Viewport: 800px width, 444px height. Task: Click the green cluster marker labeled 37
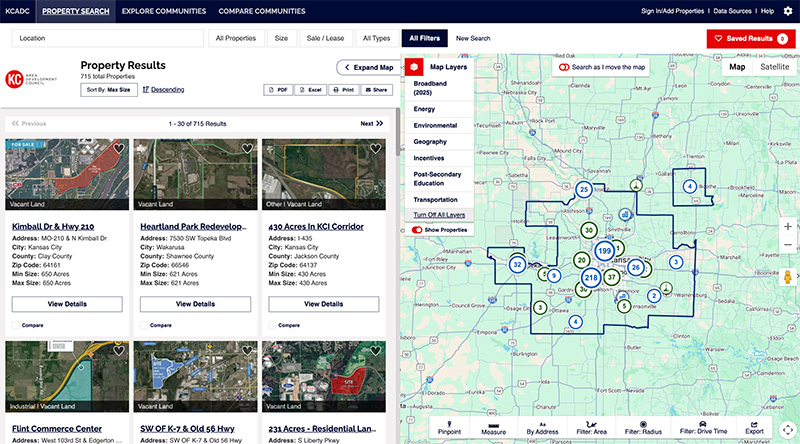pos(611,277)
